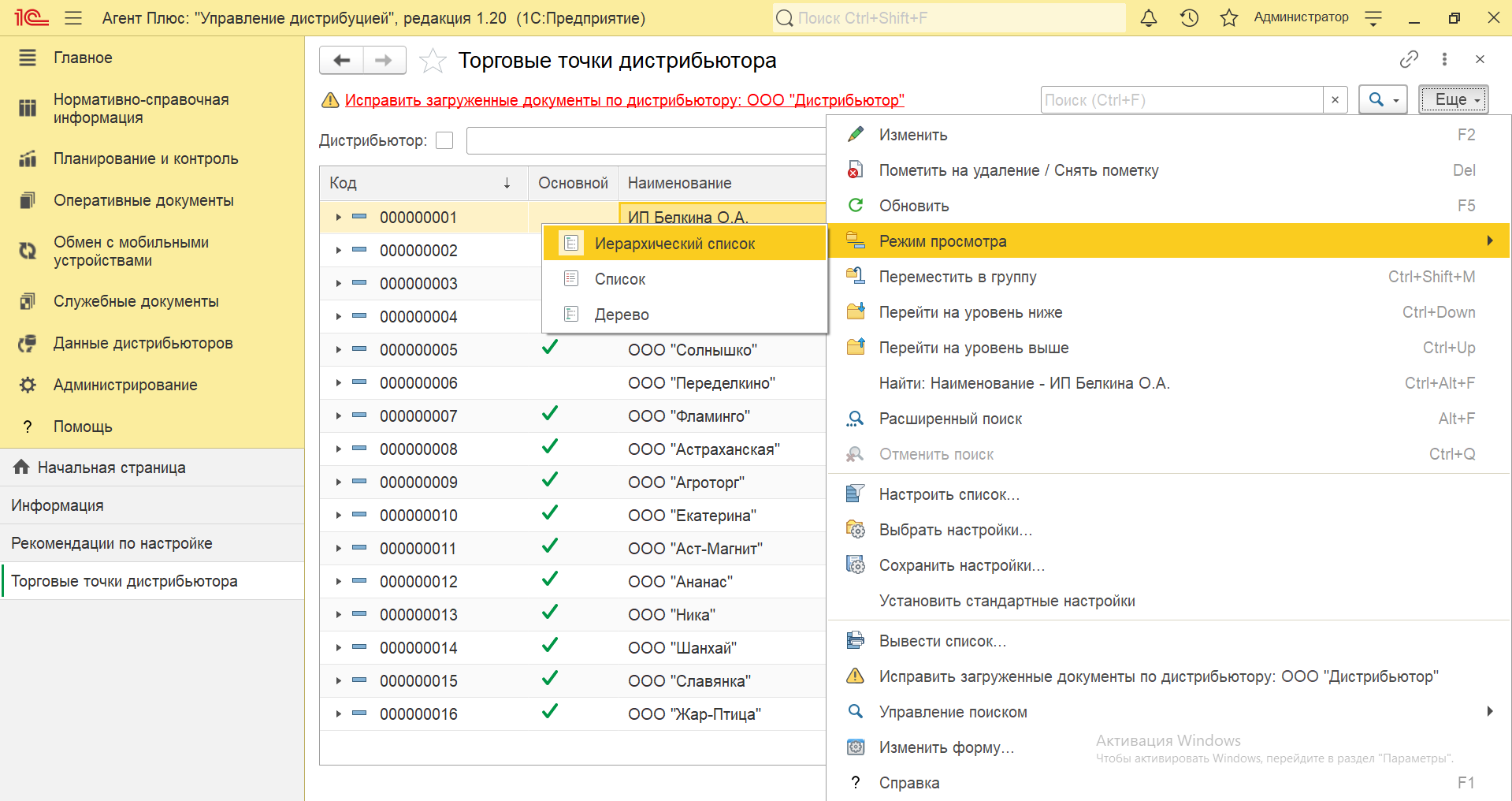The image size is (1512, 801).
Task: Toggle Основной check for ООО "Агроторг"
Action: click(x=550, y=479)
